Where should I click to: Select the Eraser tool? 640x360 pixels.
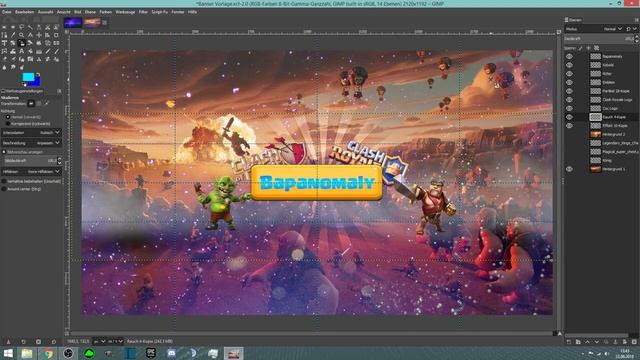(4, 60)
